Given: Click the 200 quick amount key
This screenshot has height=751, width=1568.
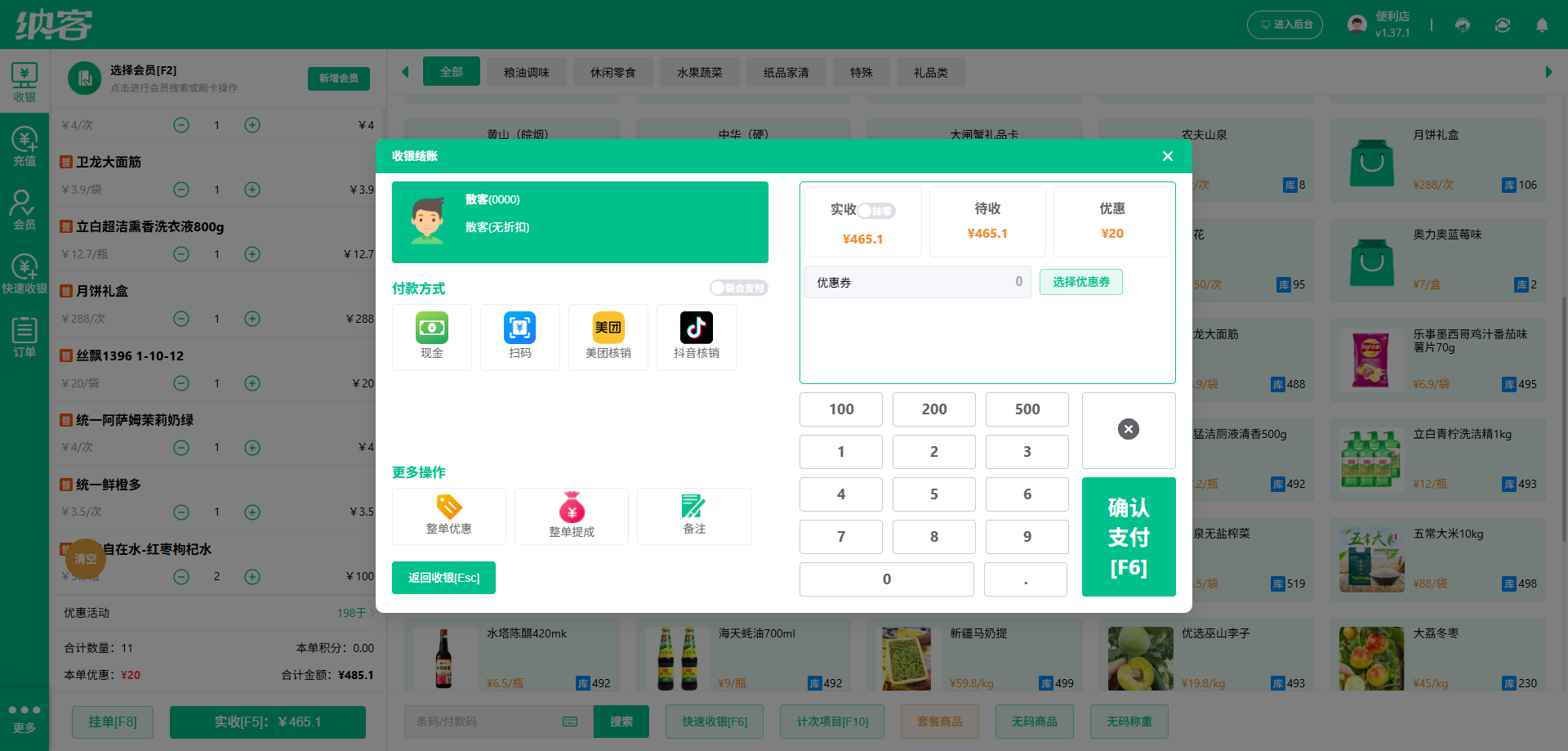Looking at the screenshot, I should tap(933, 409).
